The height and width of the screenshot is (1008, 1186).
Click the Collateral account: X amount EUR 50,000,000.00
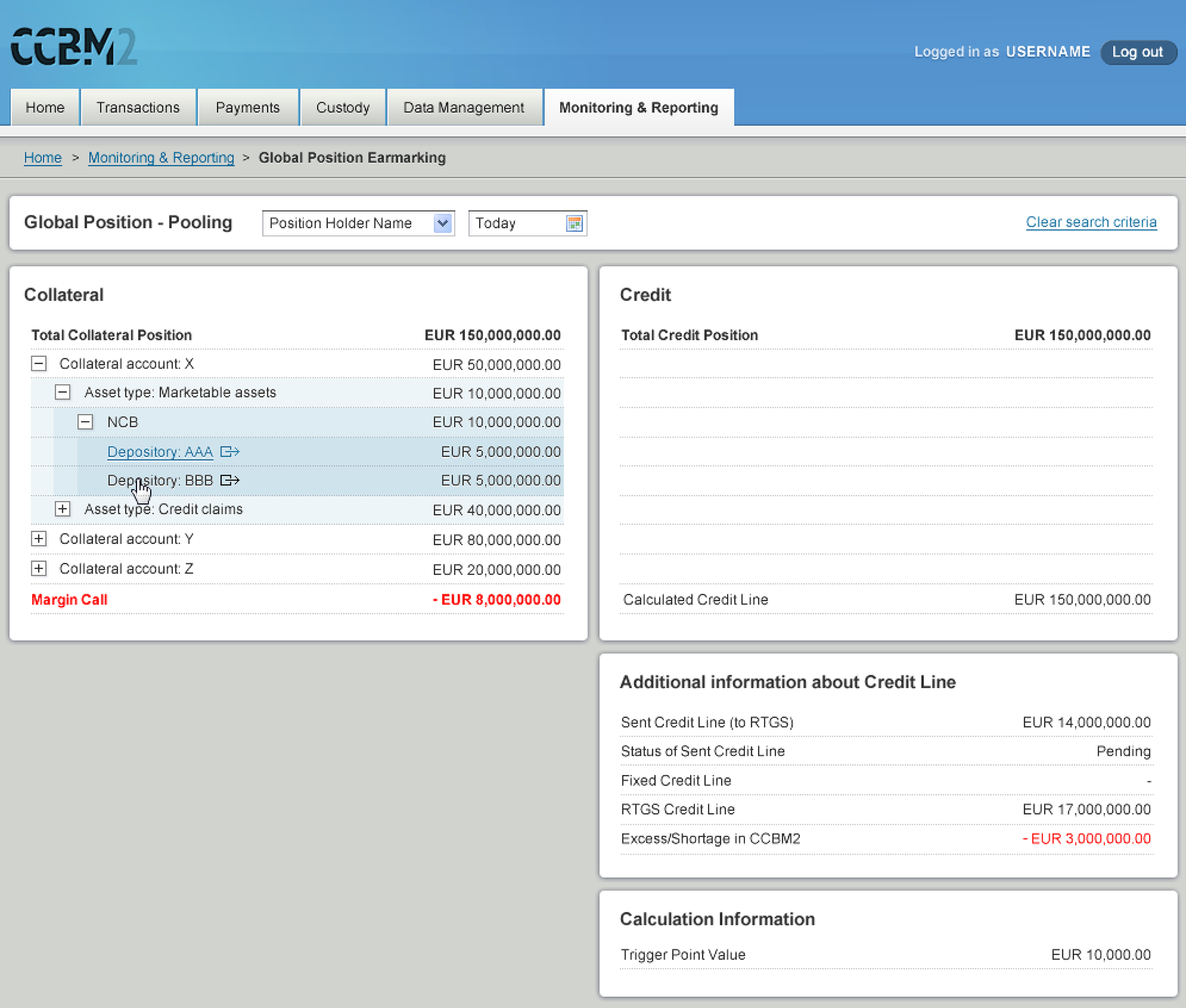pos(497,365)
